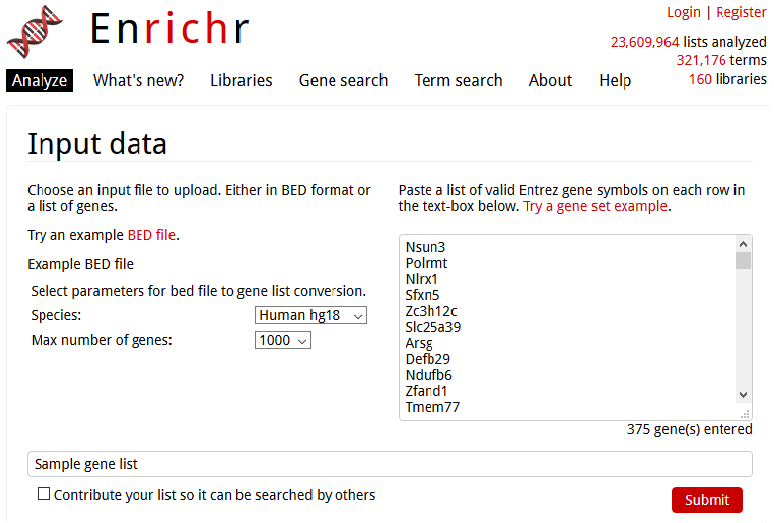Image resolution: width=774 pixels, height=523 pixels.
Task: Go to the Libraries page
Action: (241, 80)
